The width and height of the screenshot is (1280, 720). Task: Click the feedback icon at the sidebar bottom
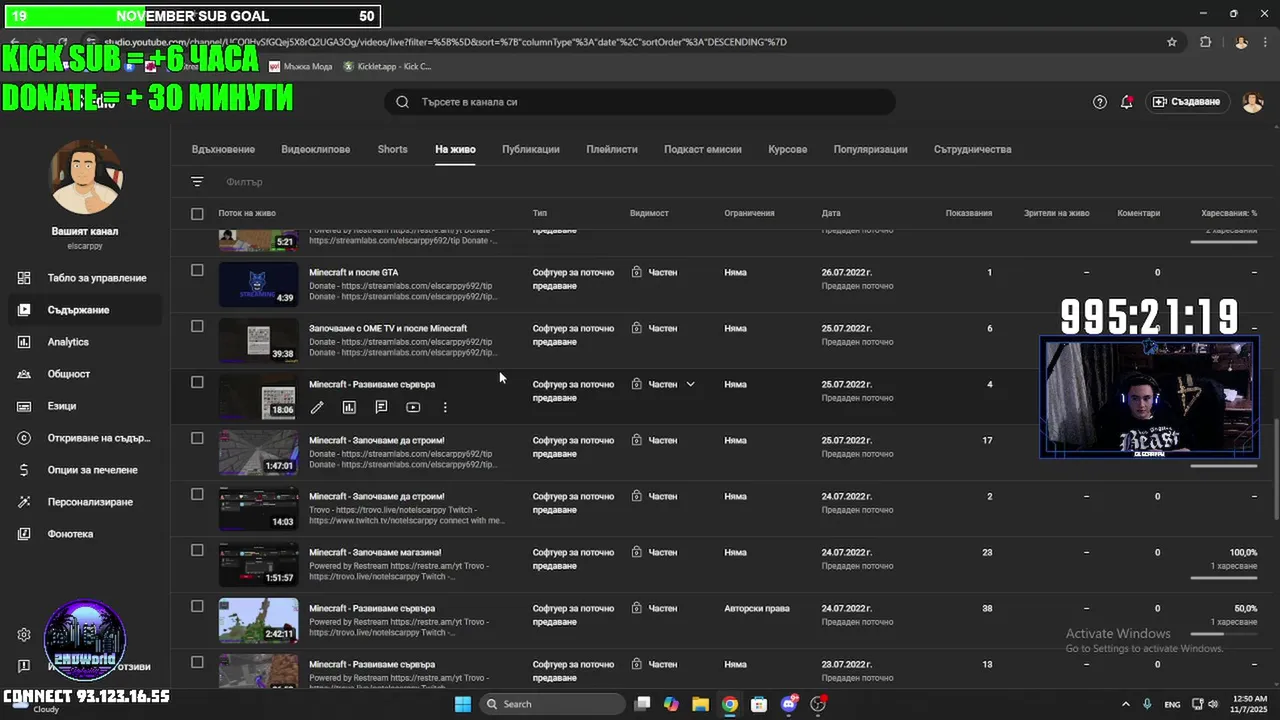[x=24, y=666]
